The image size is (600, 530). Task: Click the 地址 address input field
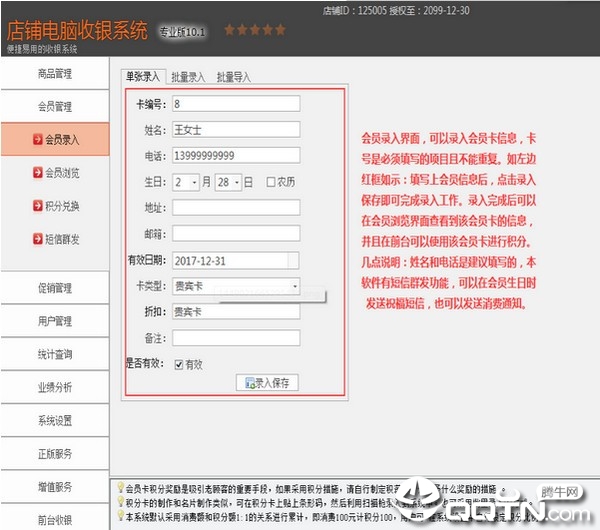[236, 207]
